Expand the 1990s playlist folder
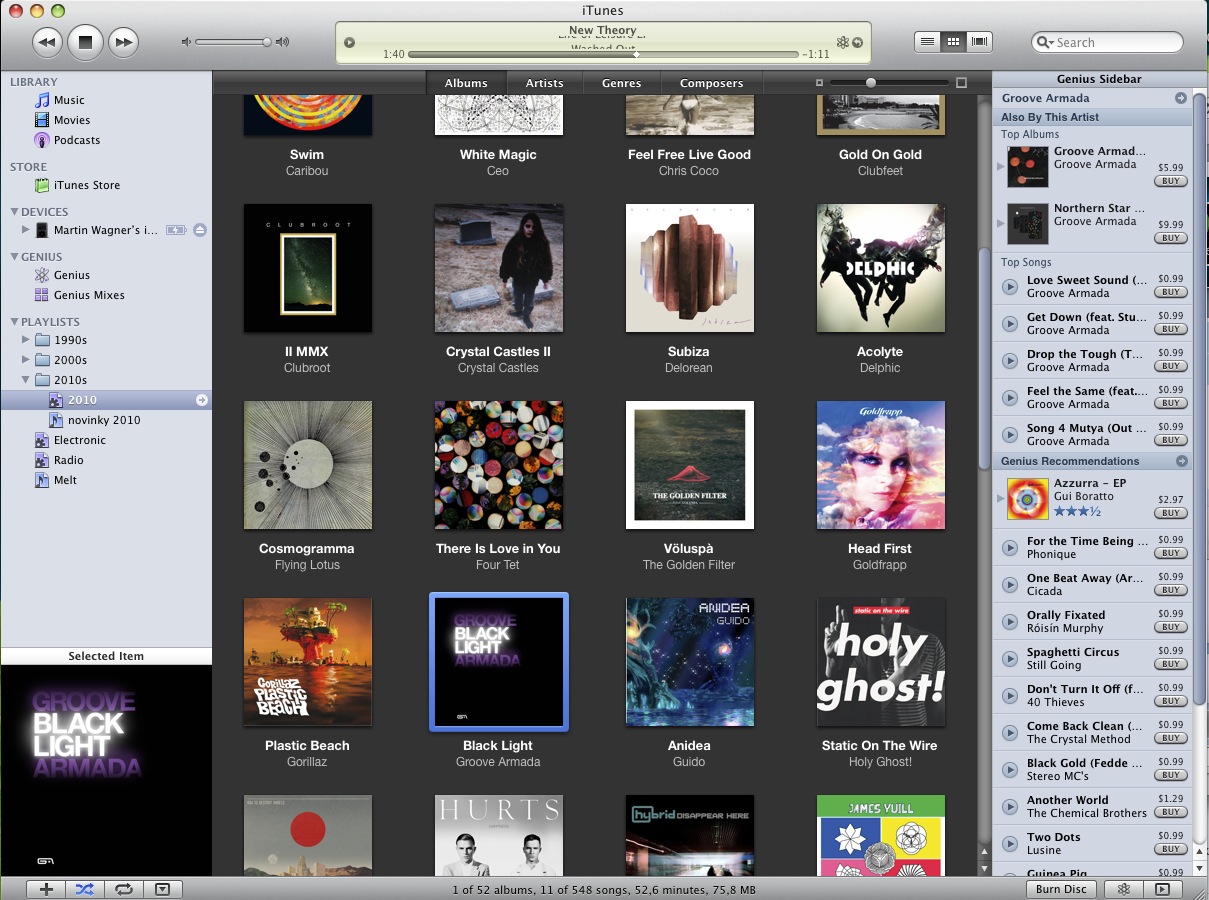1209x900 pixels. click(26, 340)
